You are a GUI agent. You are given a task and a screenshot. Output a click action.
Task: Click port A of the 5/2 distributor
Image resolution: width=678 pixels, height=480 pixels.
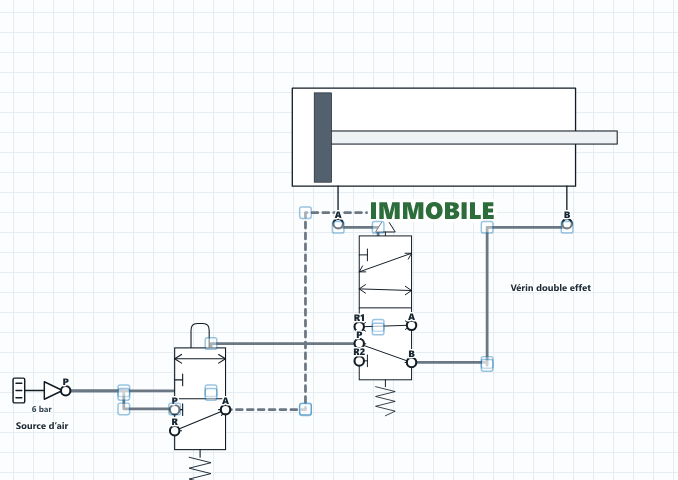pos(411,326)
